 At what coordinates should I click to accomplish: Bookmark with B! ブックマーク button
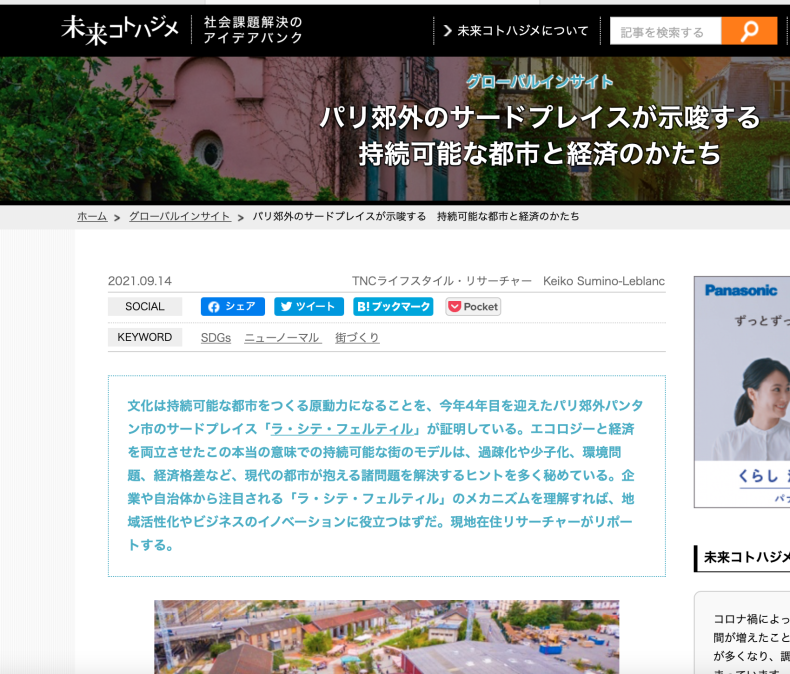click(393, 307)
